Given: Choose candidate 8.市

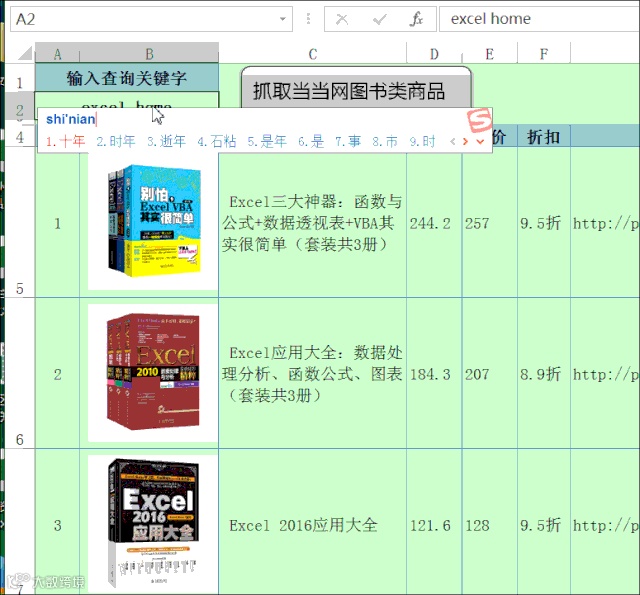Looking at the screenshot, I should tap(385, 141).
